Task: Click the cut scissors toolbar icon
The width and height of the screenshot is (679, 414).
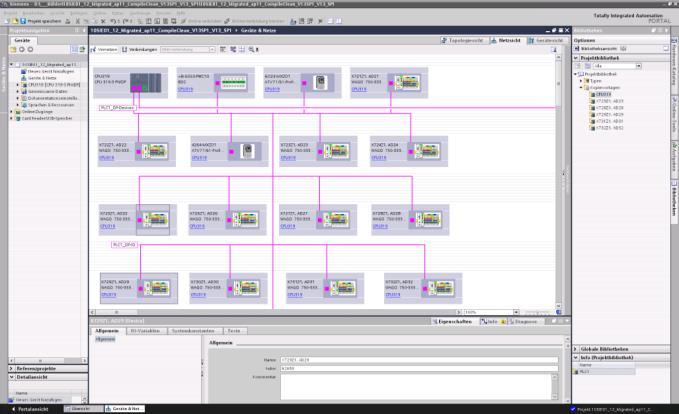Action: (x=78, y=21)
